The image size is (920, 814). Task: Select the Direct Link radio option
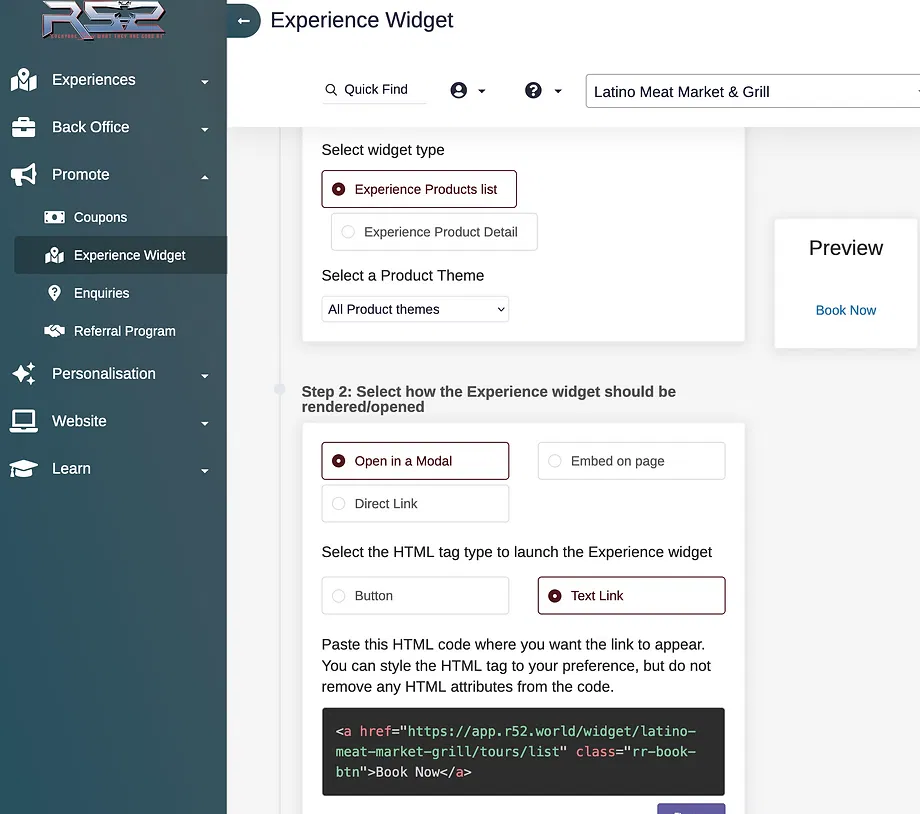point(339,504)
